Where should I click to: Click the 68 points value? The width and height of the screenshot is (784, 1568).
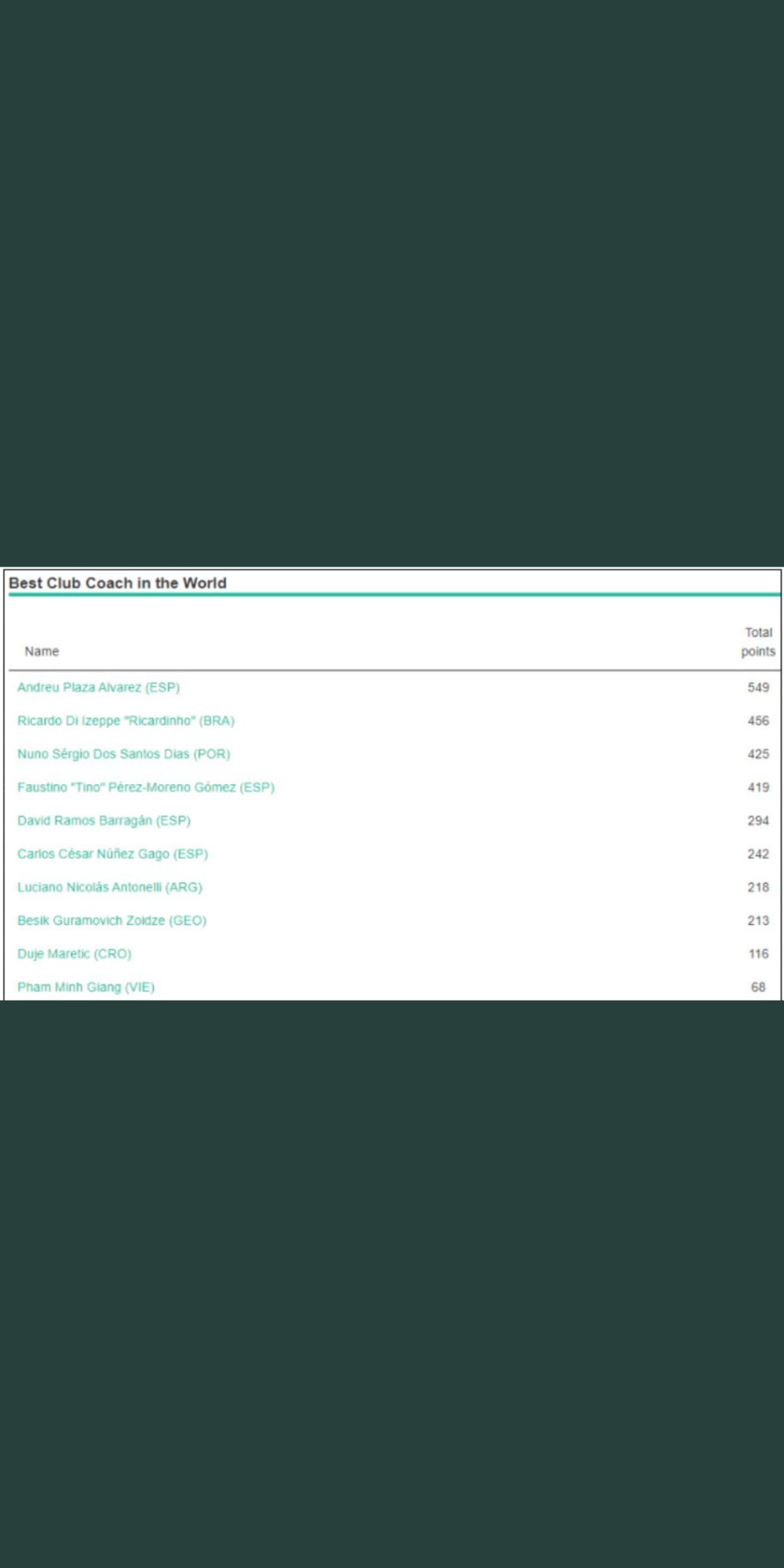[758, 987]
